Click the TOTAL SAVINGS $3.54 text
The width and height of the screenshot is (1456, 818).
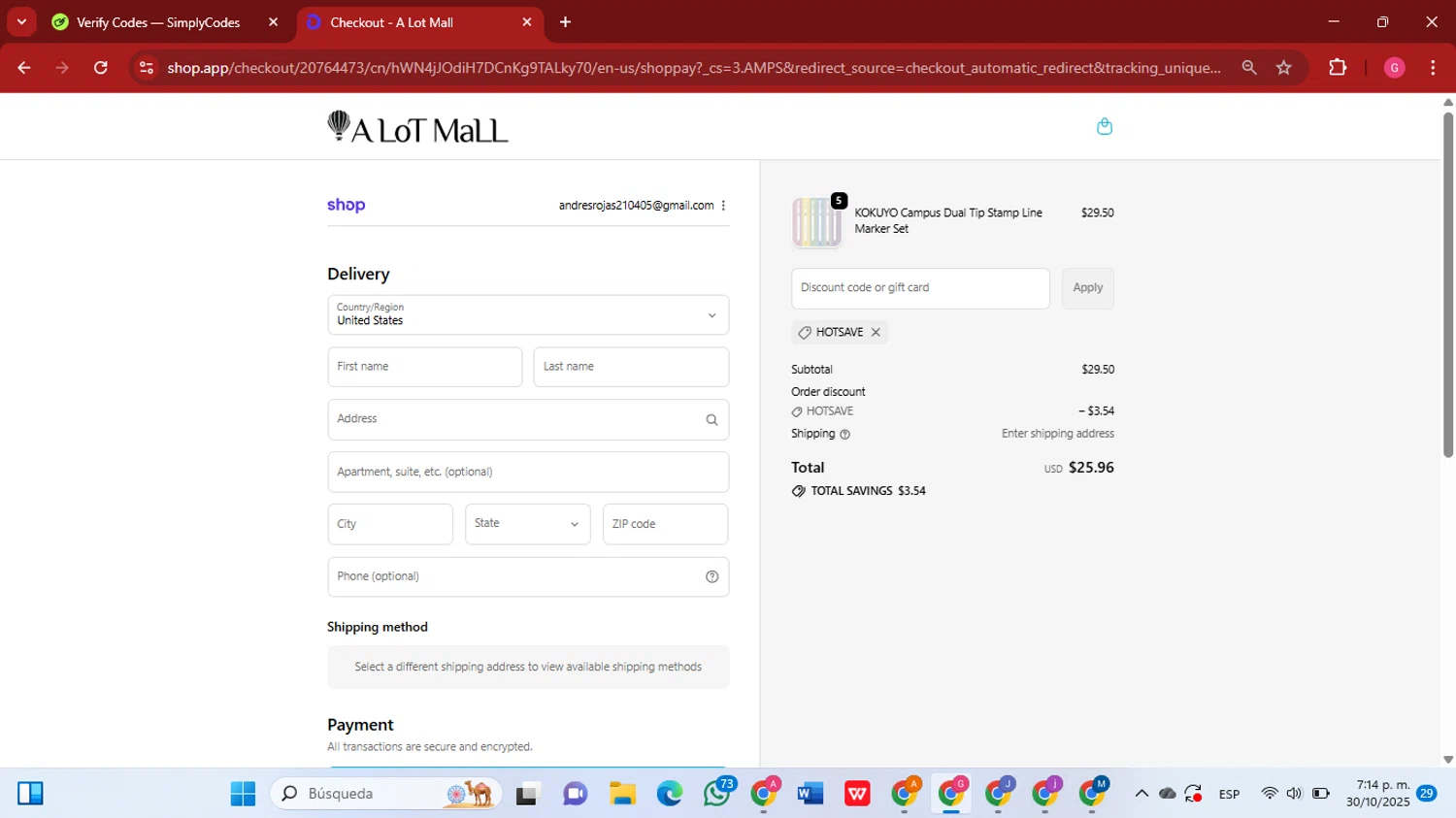coord(868,491)
